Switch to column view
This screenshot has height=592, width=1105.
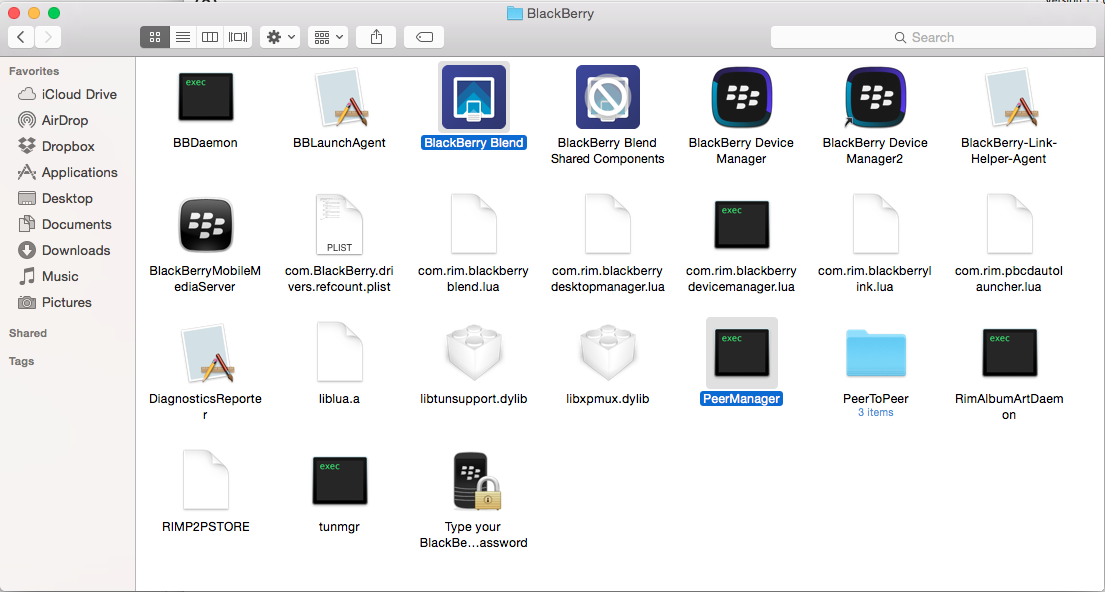(210, 37)
